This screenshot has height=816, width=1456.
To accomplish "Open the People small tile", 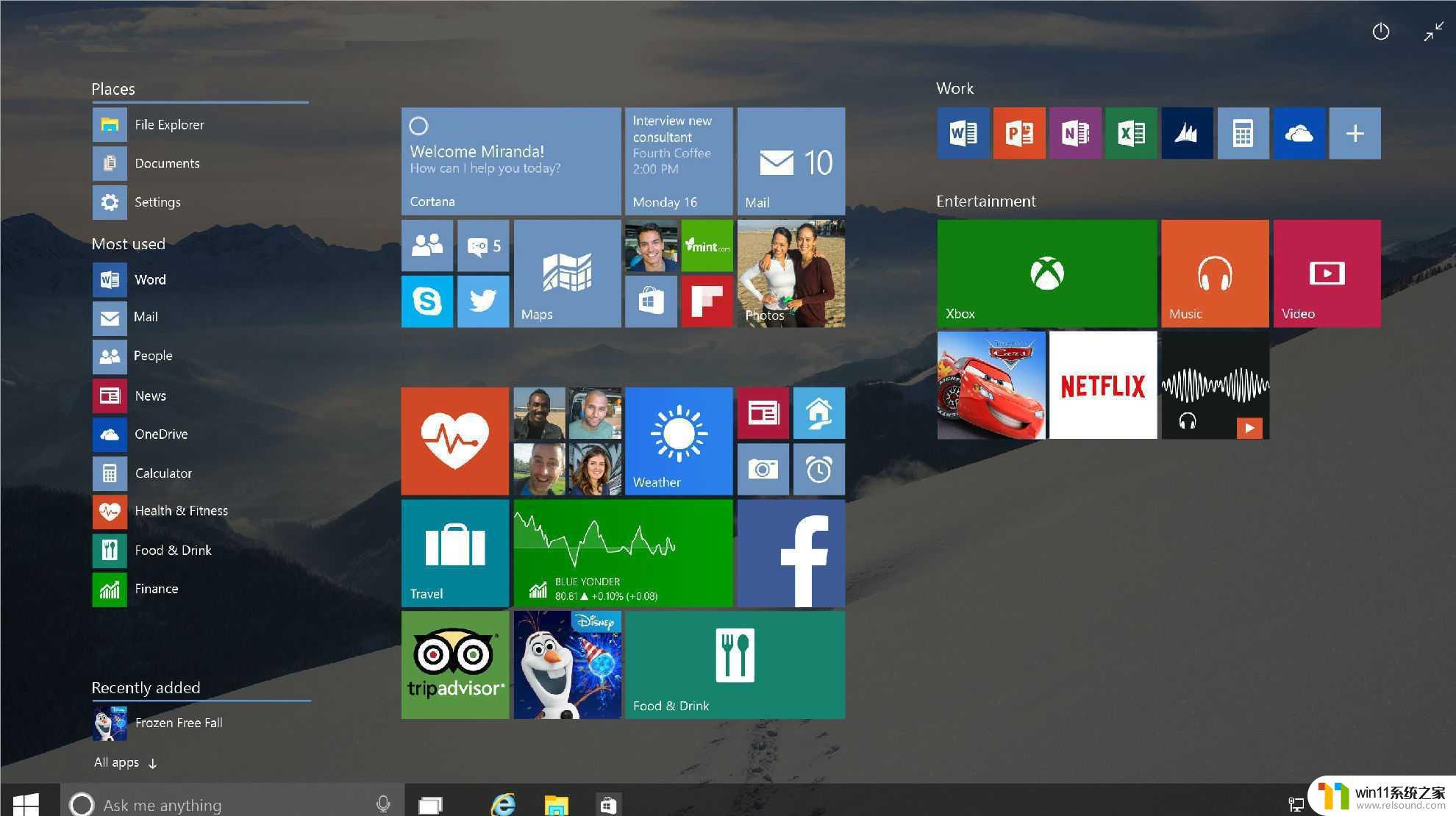I will pos(427,246).
